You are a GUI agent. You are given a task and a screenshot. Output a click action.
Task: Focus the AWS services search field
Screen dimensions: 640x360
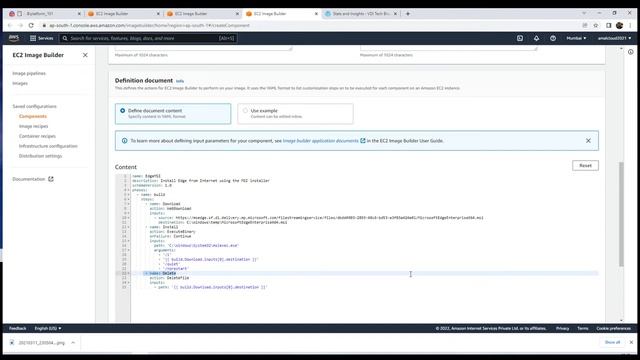(149, 38)
